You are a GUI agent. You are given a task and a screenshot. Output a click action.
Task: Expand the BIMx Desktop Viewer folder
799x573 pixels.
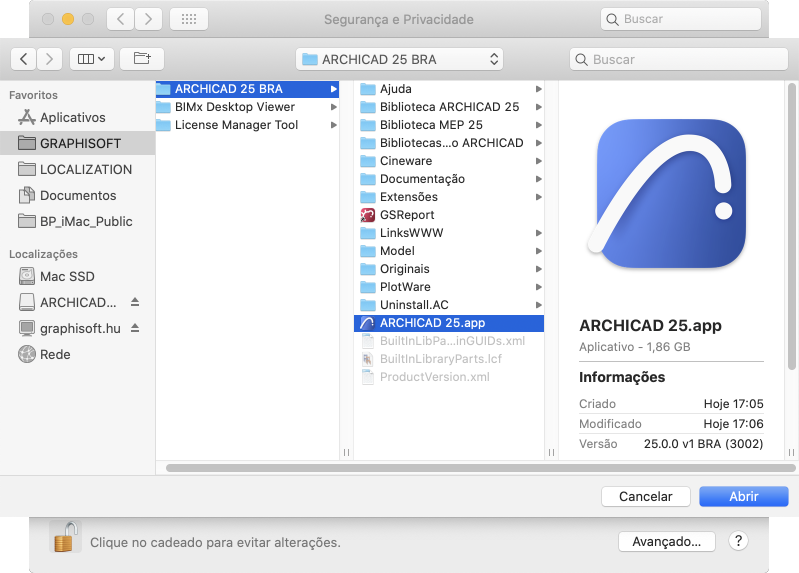[333, 107]
